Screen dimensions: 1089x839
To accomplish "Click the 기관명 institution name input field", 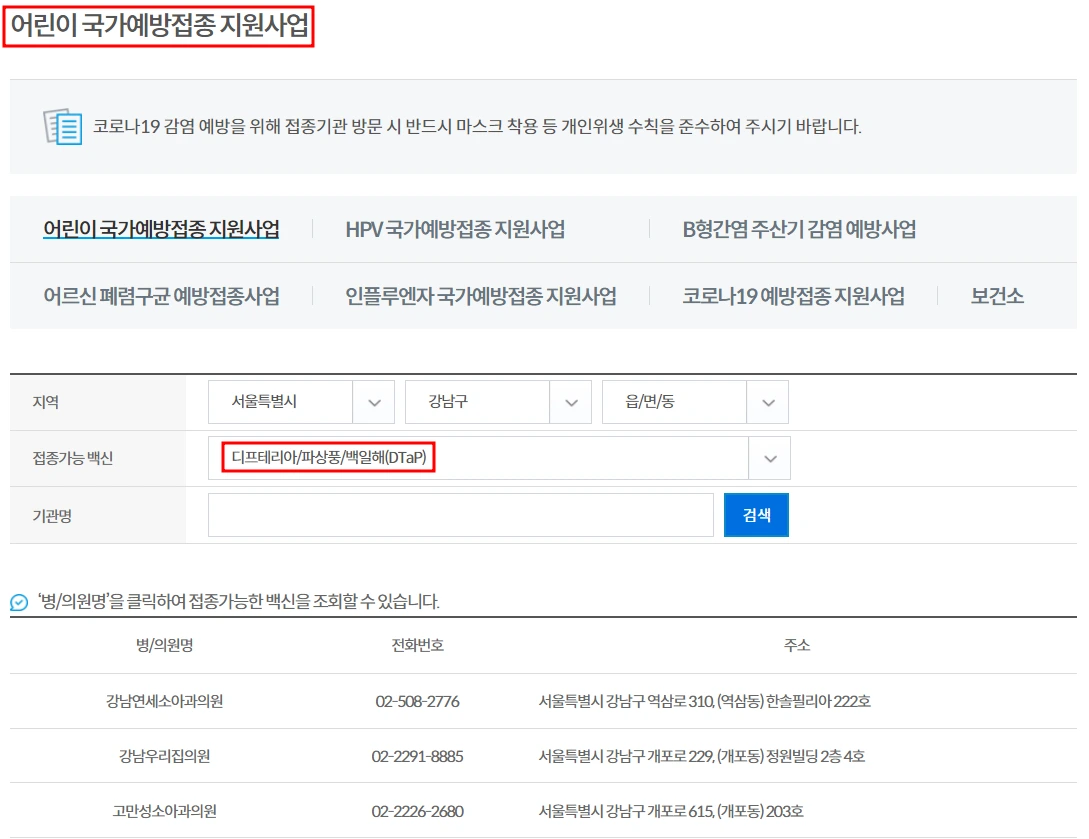I will [460, 514].
